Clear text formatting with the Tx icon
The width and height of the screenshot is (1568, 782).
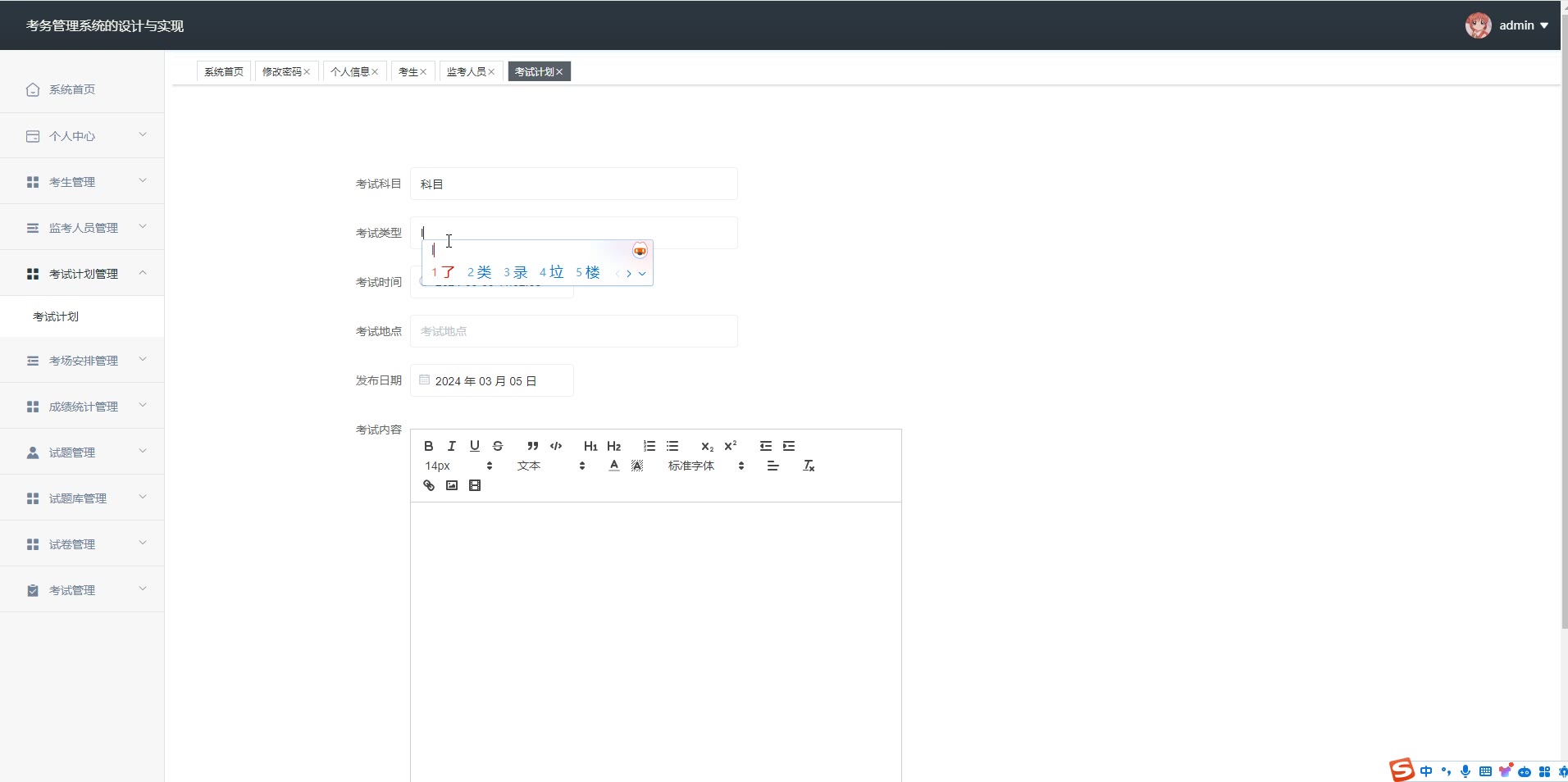[x=808, y=466]
